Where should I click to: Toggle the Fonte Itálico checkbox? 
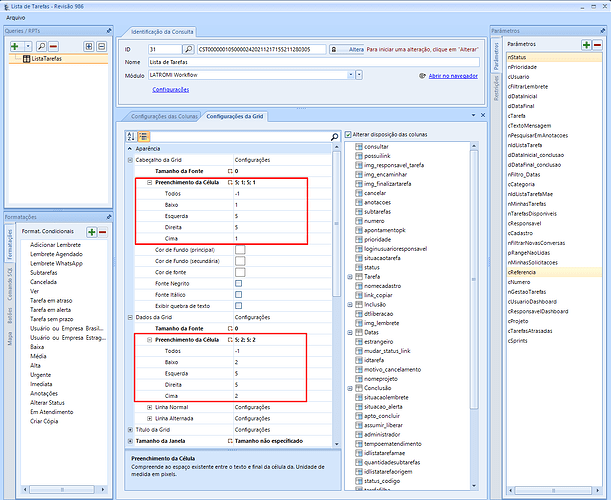click(239, 294)
